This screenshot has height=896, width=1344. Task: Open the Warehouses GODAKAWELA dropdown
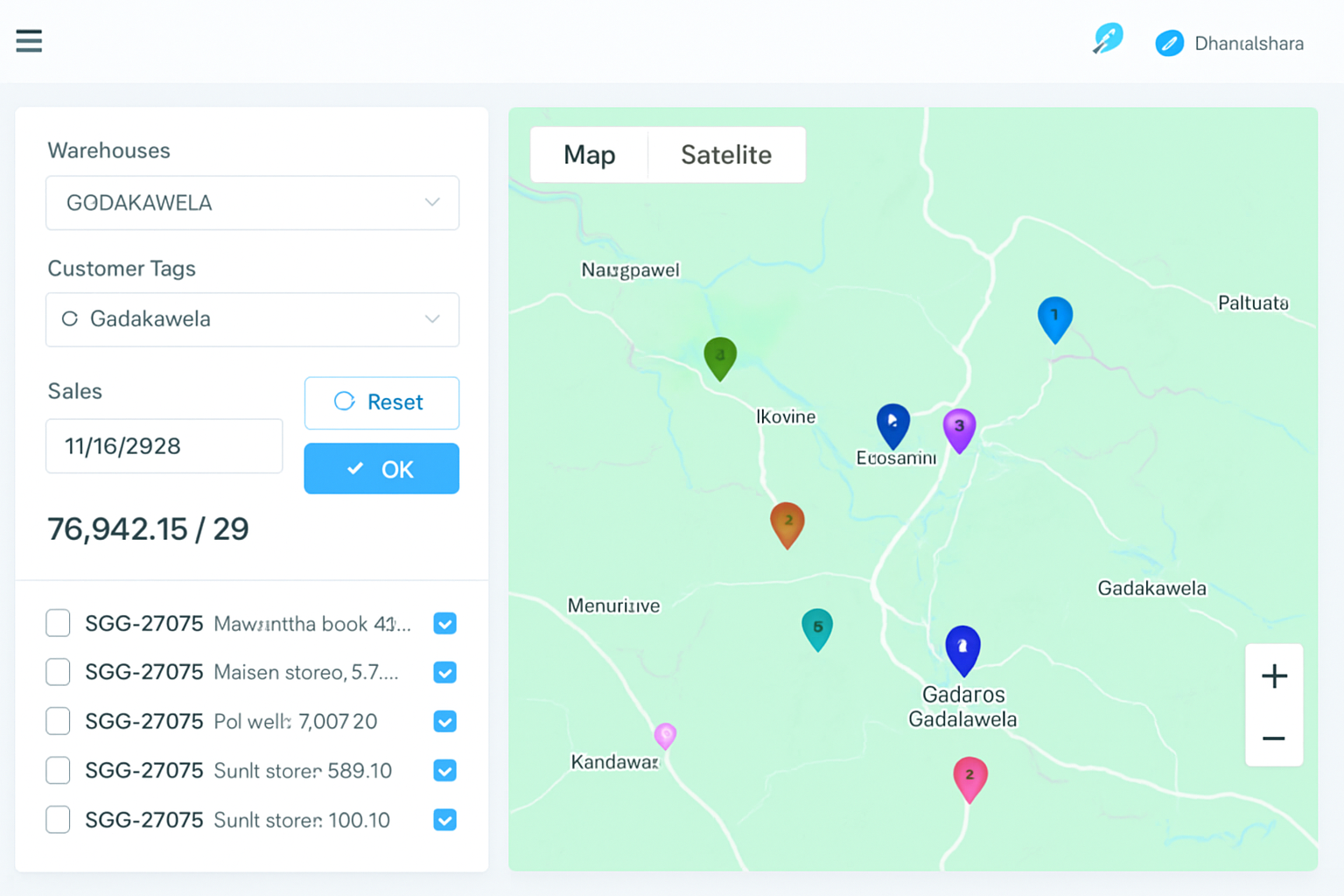252,203
